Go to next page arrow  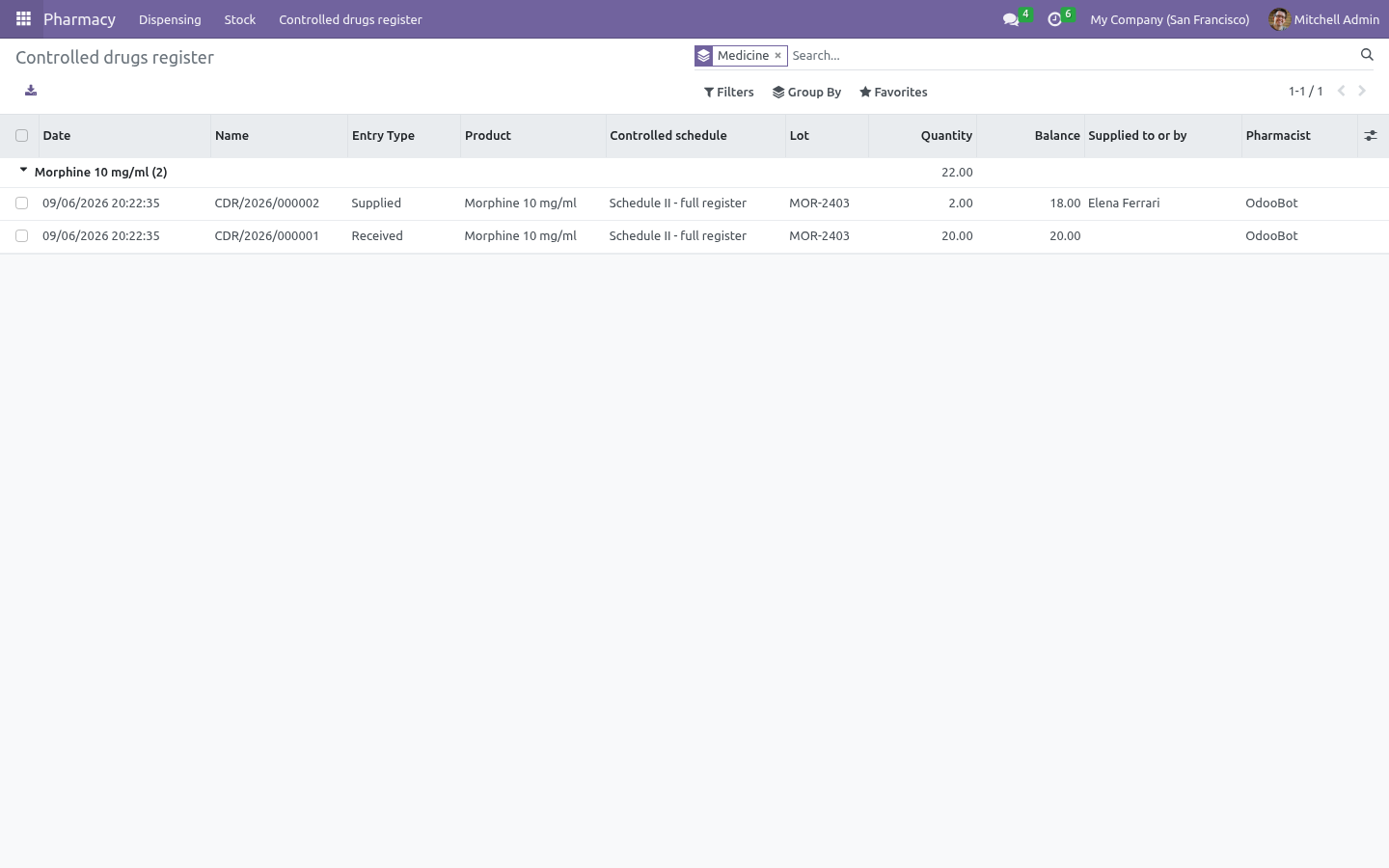[1362, 91]
